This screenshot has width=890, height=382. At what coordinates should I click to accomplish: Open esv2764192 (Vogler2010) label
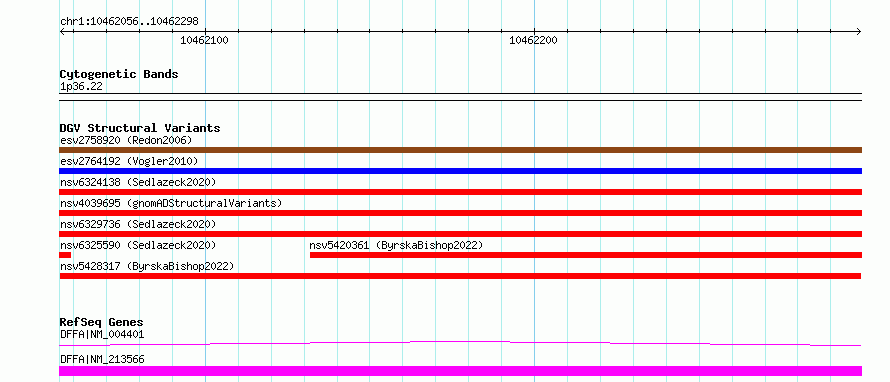coord(129,161)
